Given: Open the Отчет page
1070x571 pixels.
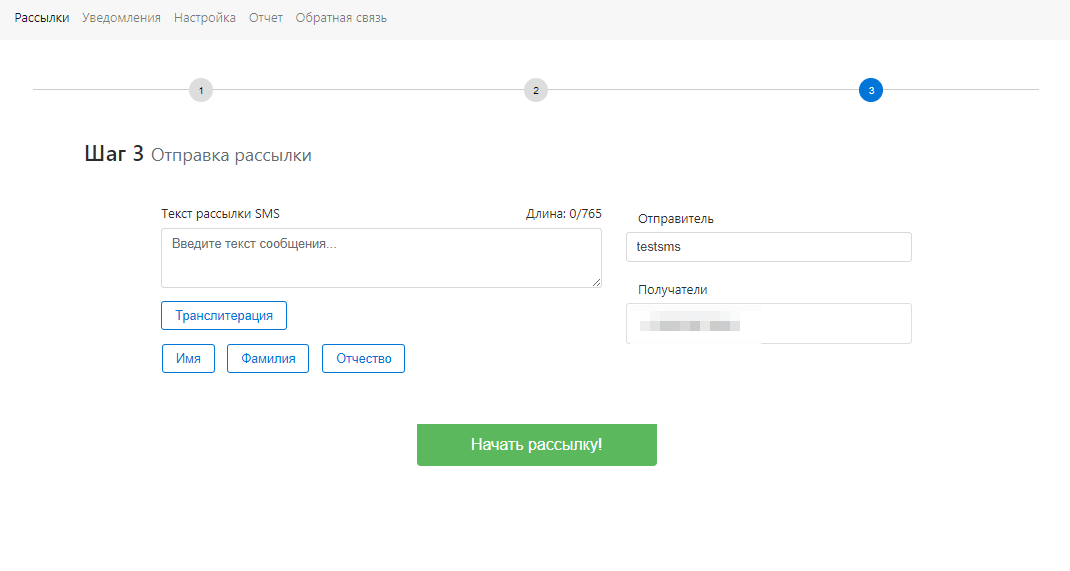Looking at the screenshot, I should [265, 18].
